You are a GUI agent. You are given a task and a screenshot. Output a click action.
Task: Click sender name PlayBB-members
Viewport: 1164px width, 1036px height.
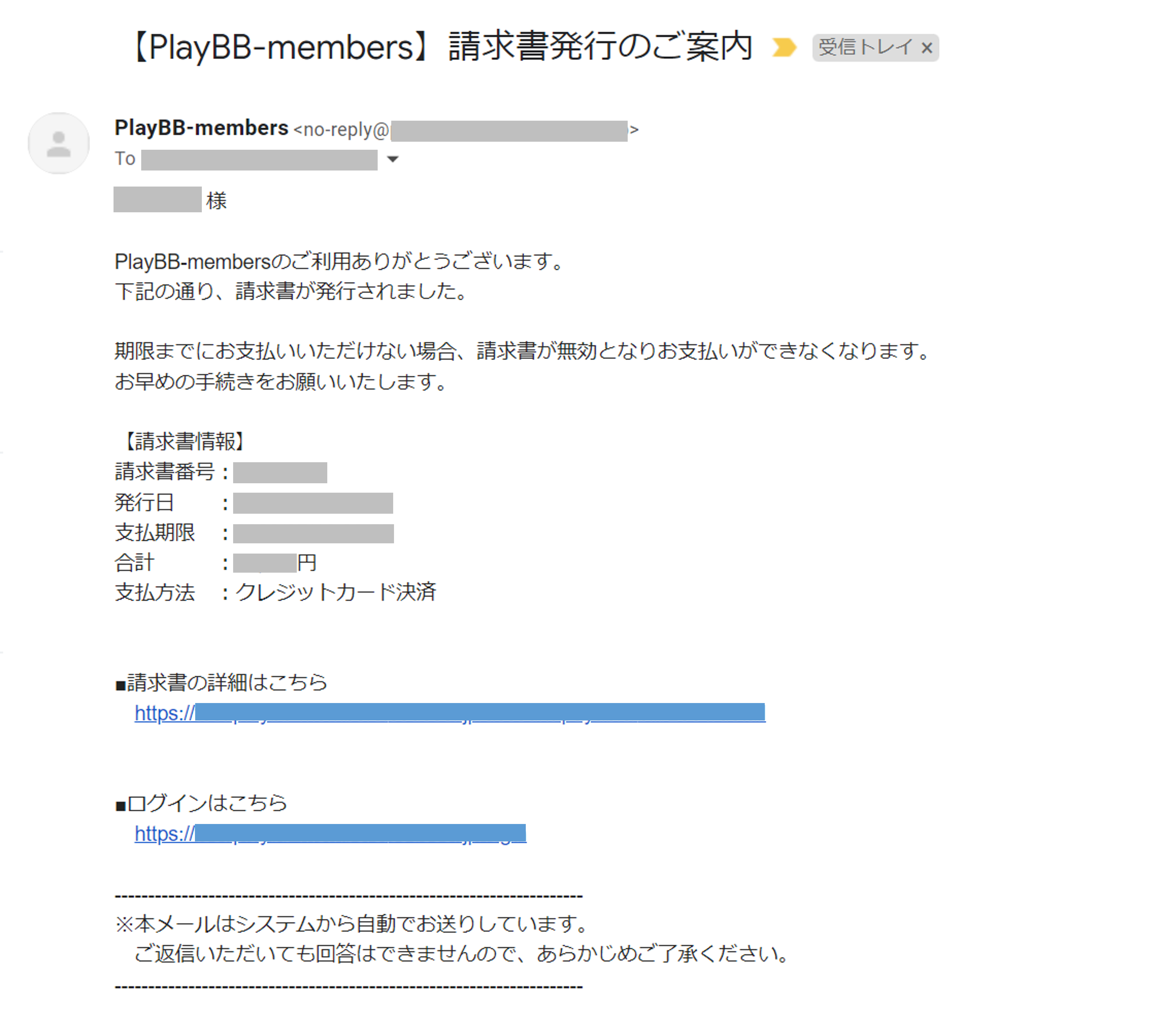tap(201, 128)
